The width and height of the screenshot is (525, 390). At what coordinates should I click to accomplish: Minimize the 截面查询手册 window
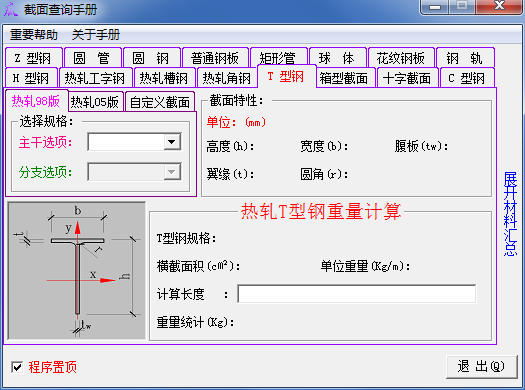[x=435, y=7]
